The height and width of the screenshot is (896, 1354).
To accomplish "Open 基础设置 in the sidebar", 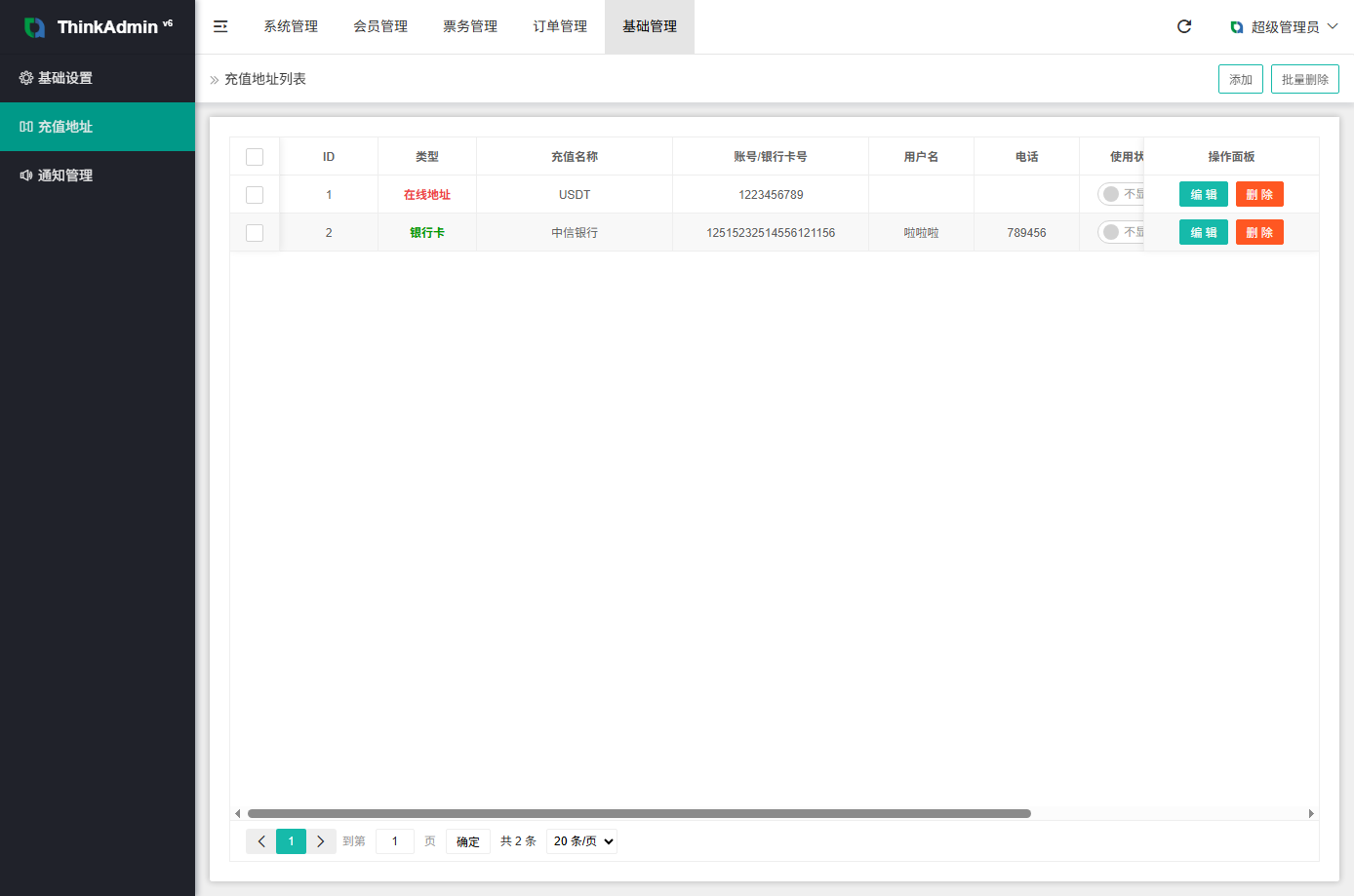I will click(98, 78).
